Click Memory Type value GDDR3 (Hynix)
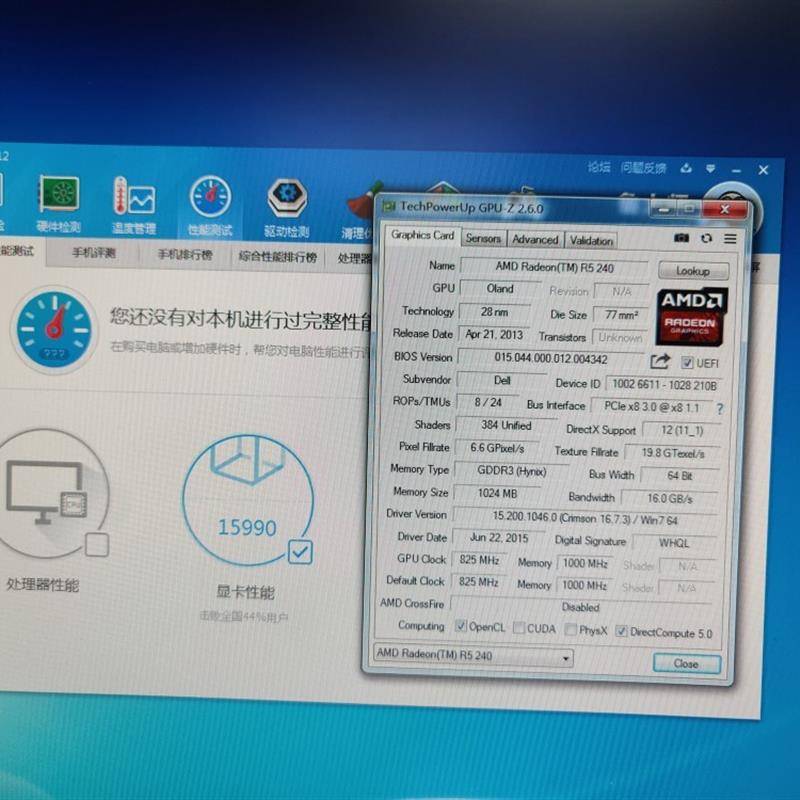 click(511, 471)
